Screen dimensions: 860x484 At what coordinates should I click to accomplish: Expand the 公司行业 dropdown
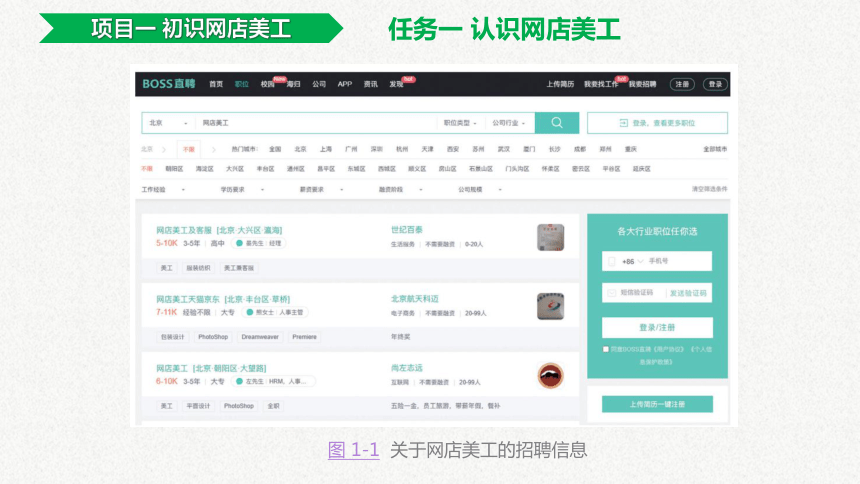click(508, 123)
